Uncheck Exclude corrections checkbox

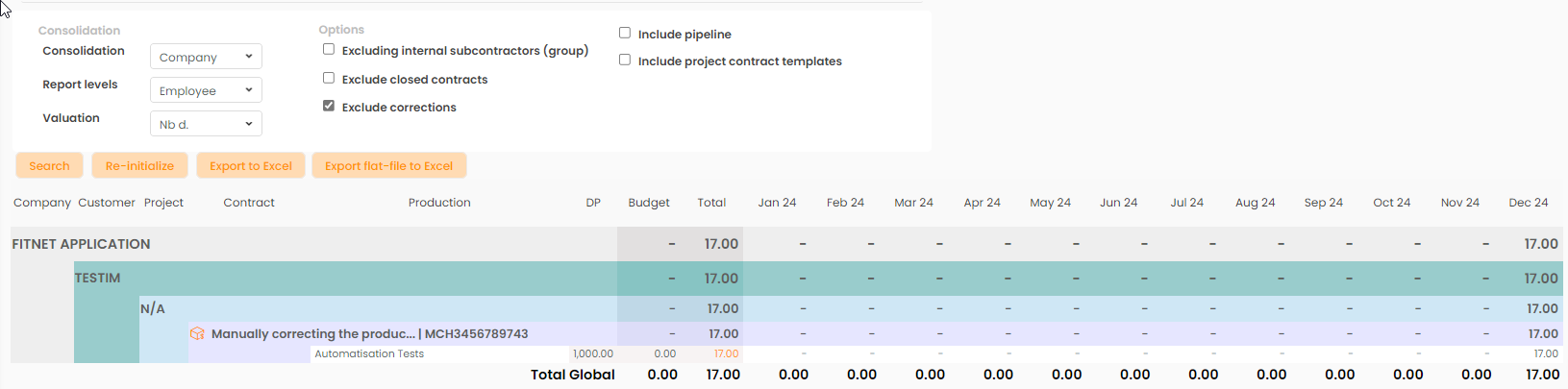329,106
